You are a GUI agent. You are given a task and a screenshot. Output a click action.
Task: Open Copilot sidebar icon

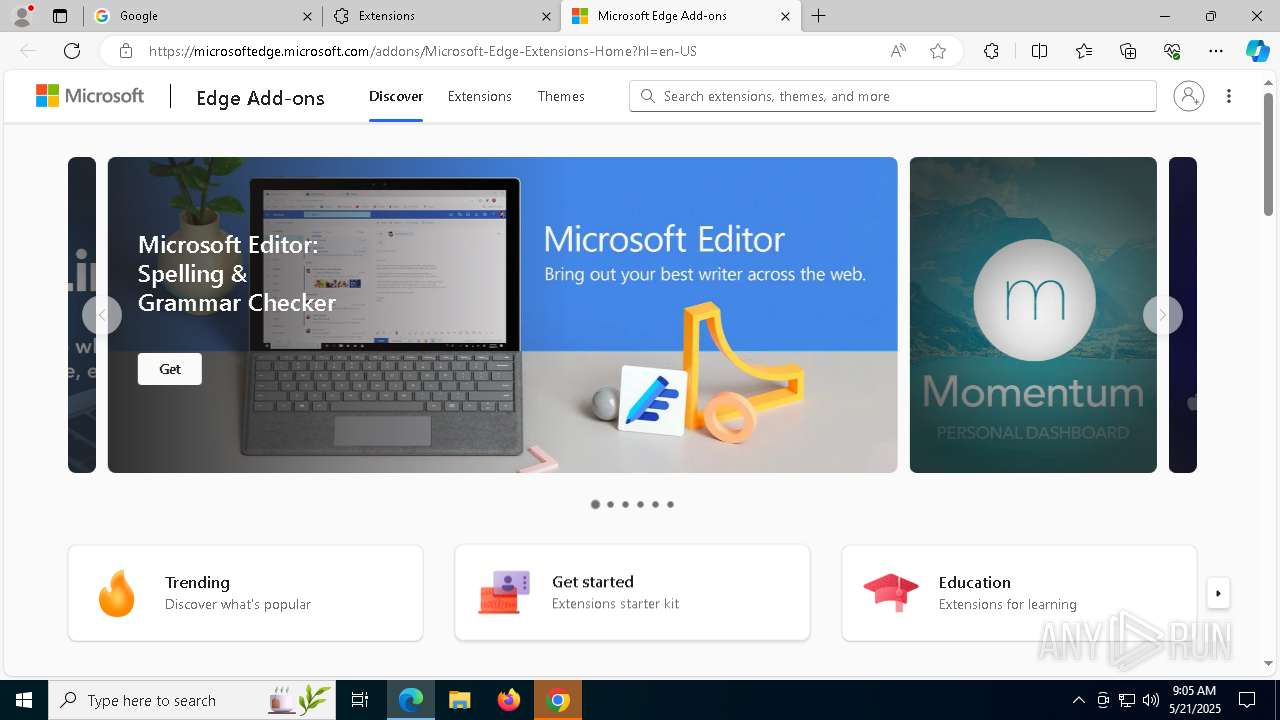tap(1257, 51)
